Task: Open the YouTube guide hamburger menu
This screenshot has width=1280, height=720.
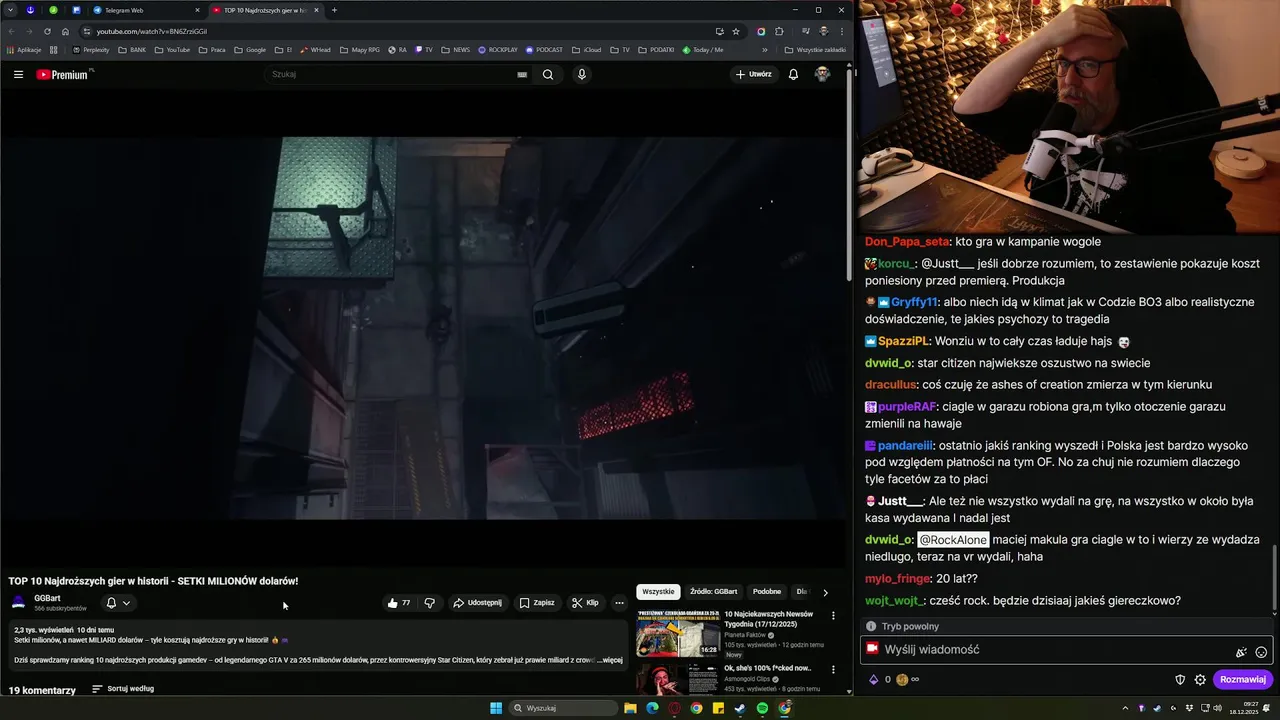Action: coord(18,74)
